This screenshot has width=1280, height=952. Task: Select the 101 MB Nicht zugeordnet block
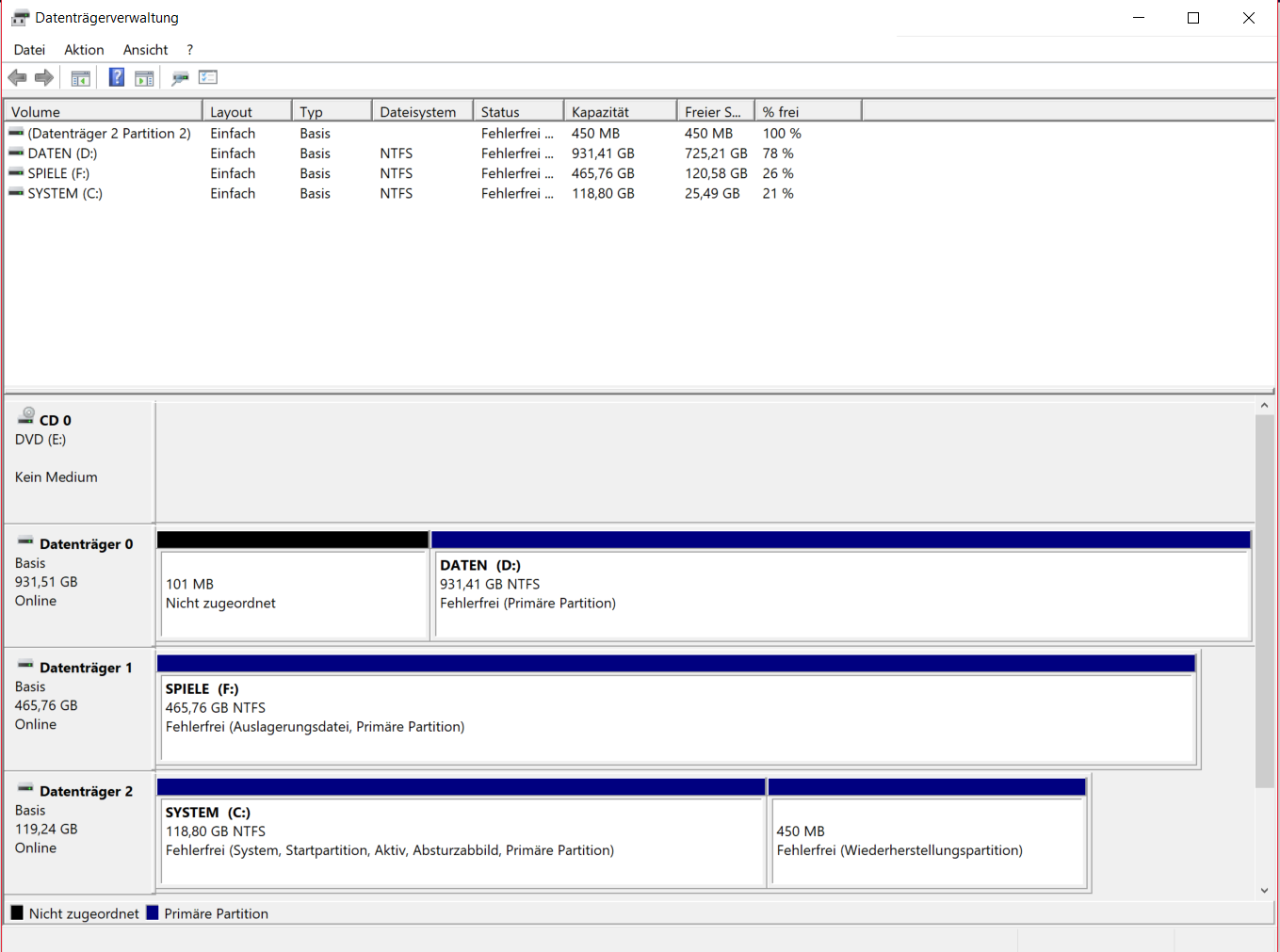(x=293, y=586)
